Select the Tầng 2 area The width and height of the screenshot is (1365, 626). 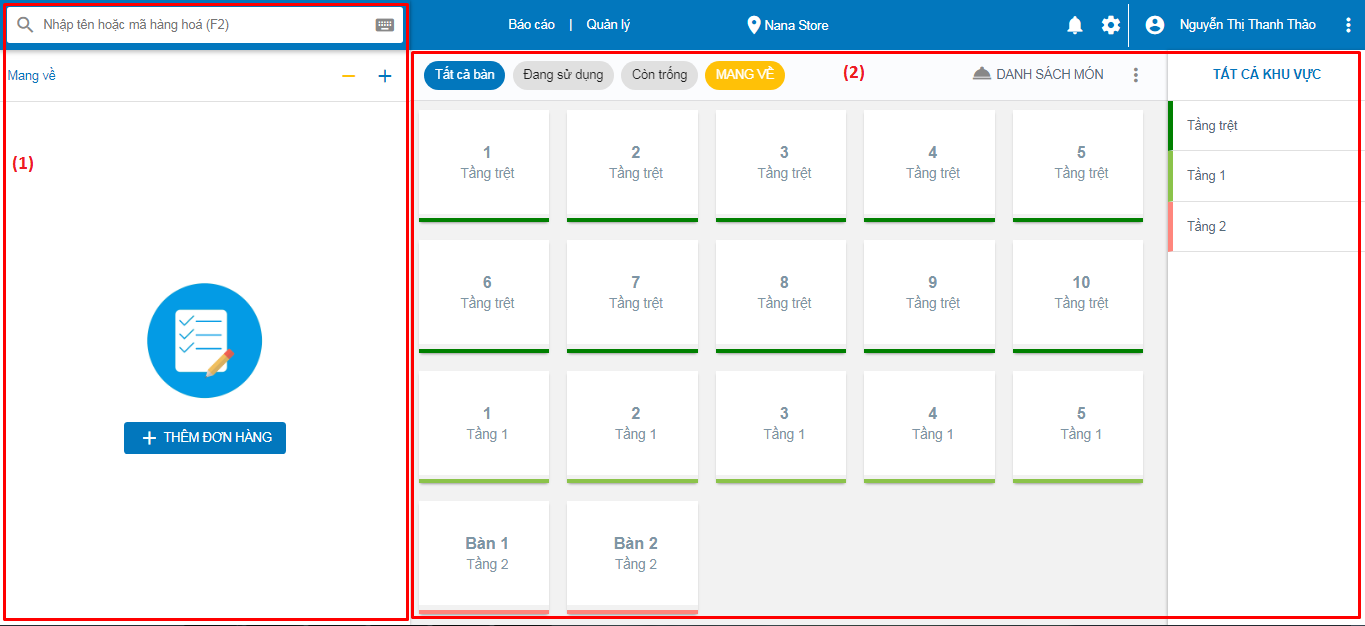(x=1264, y=226)
